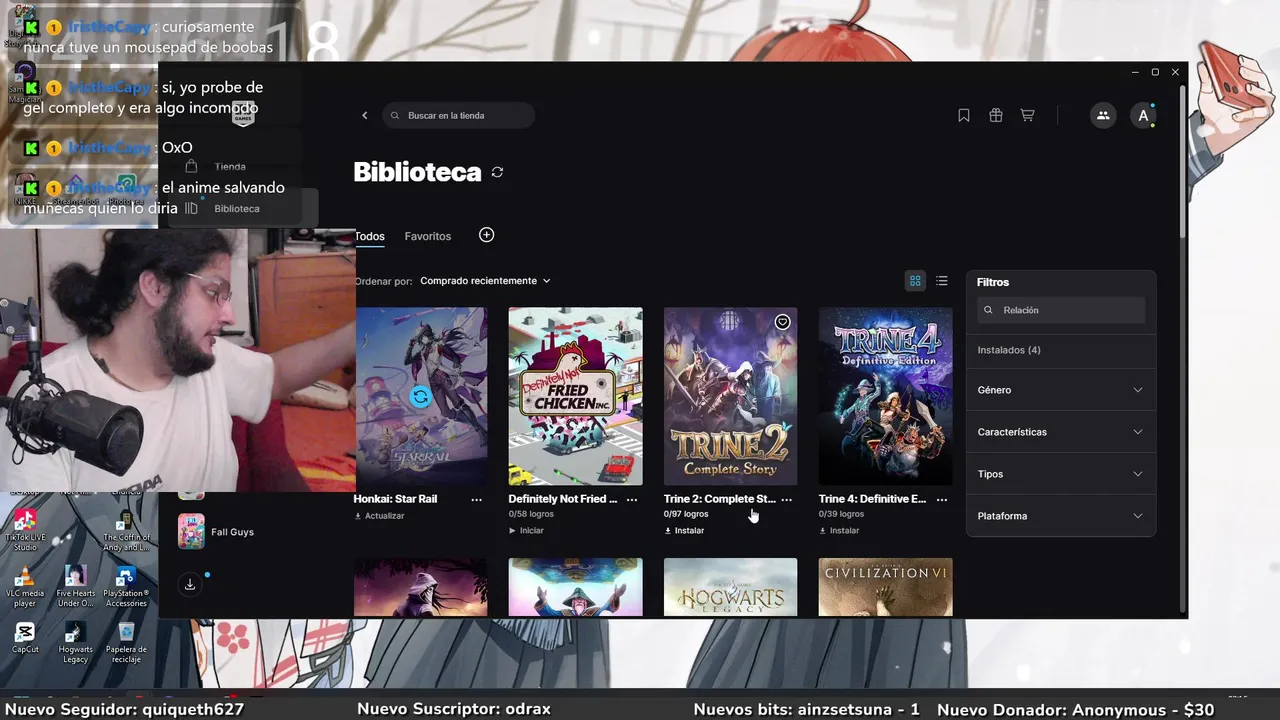Open PlayStation Accessories desktop shortcut
This screenshot has width=1280, height=720.
pyautogui.click(x=126, y=586)
